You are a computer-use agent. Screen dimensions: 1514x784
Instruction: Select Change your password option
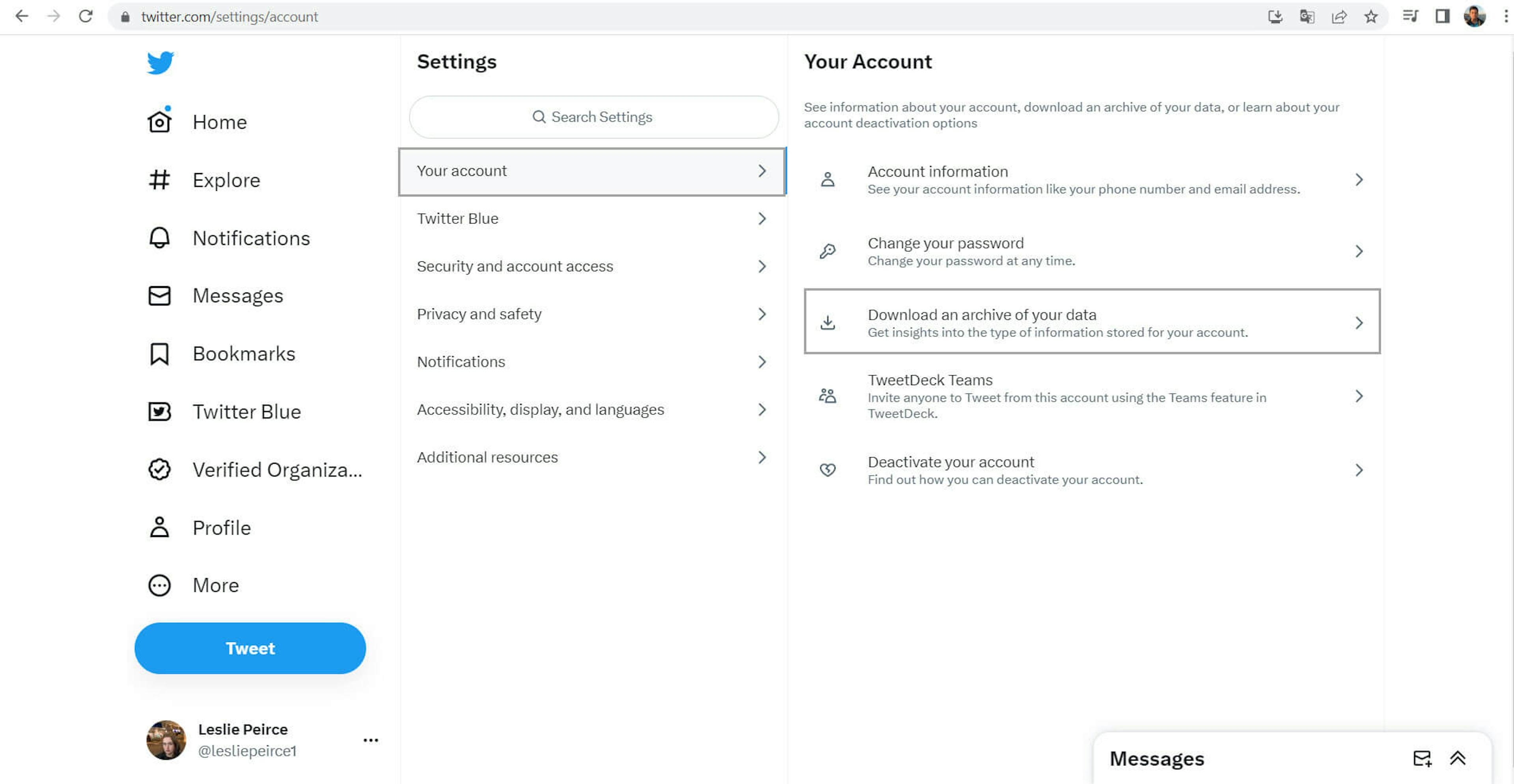point(1092,251)
